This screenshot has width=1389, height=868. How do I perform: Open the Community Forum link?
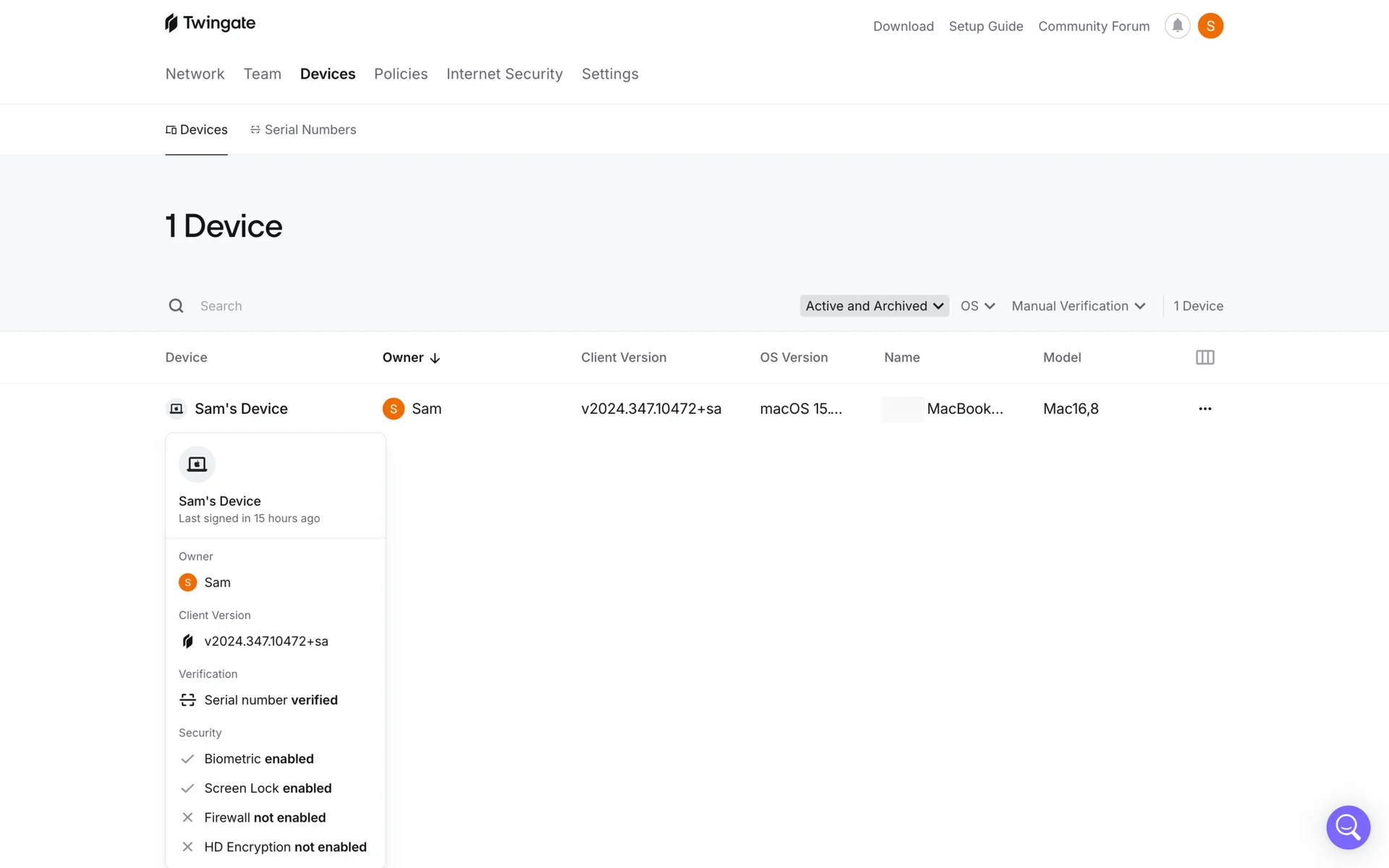coord(1093,26)
